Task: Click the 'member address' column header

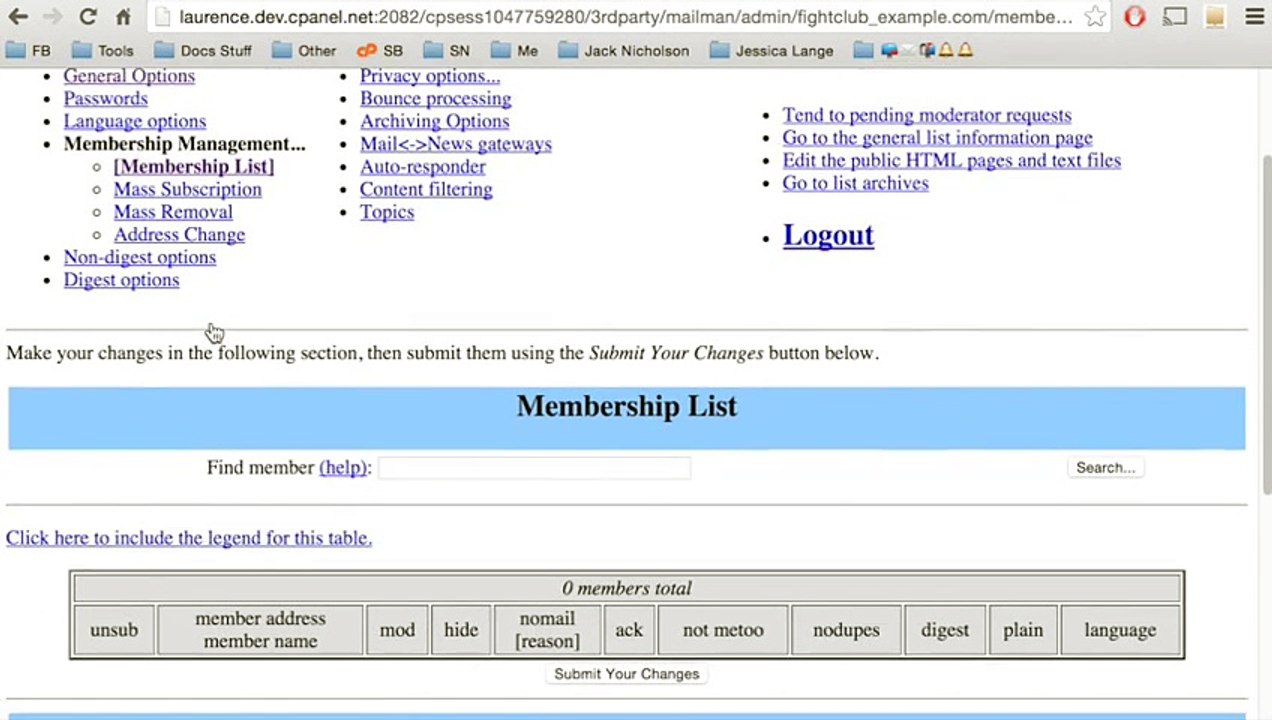Action: click(260, 630)
